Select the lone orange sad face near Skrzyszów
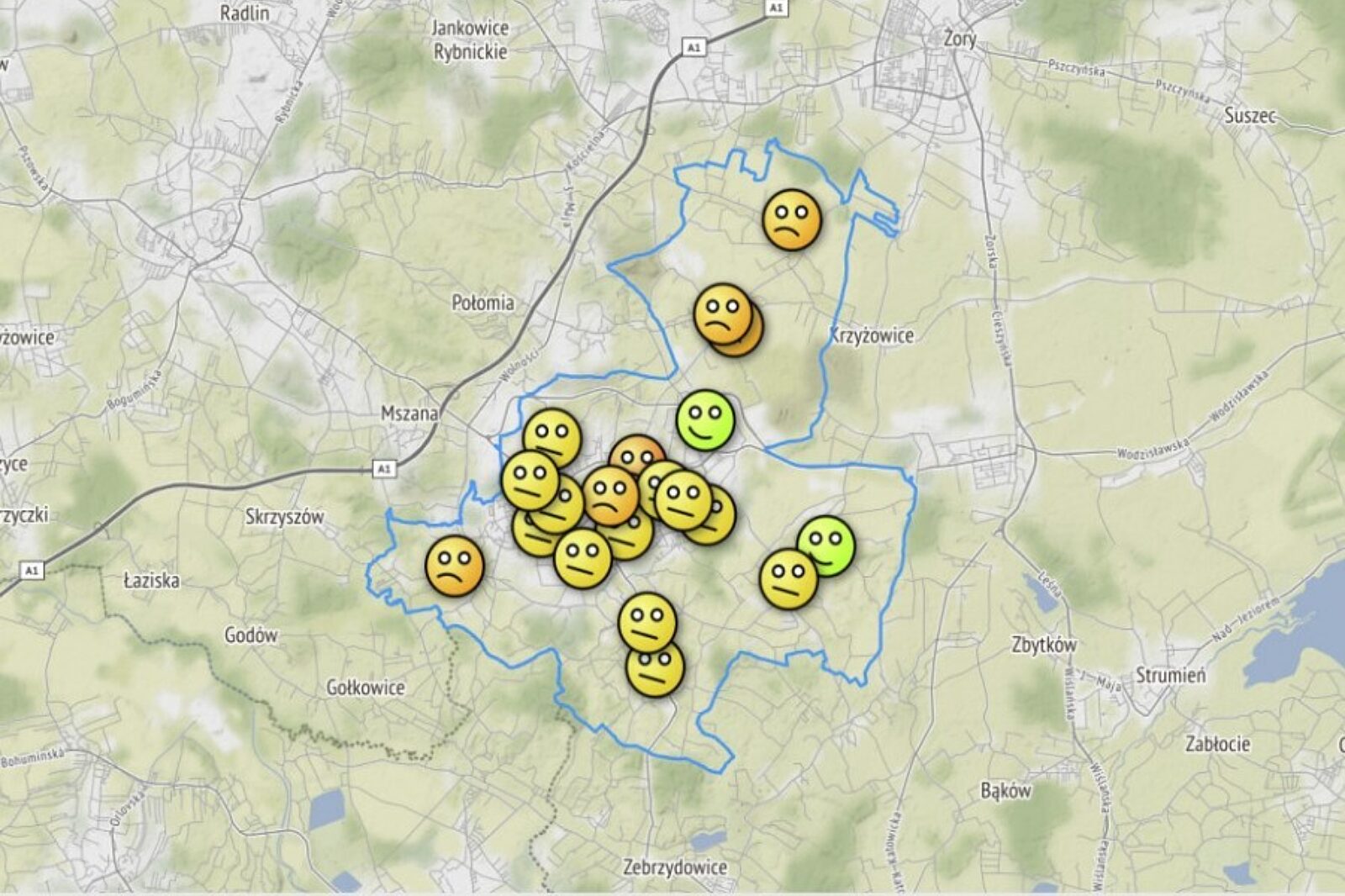 pyautogui.click(x=455, y=566)
